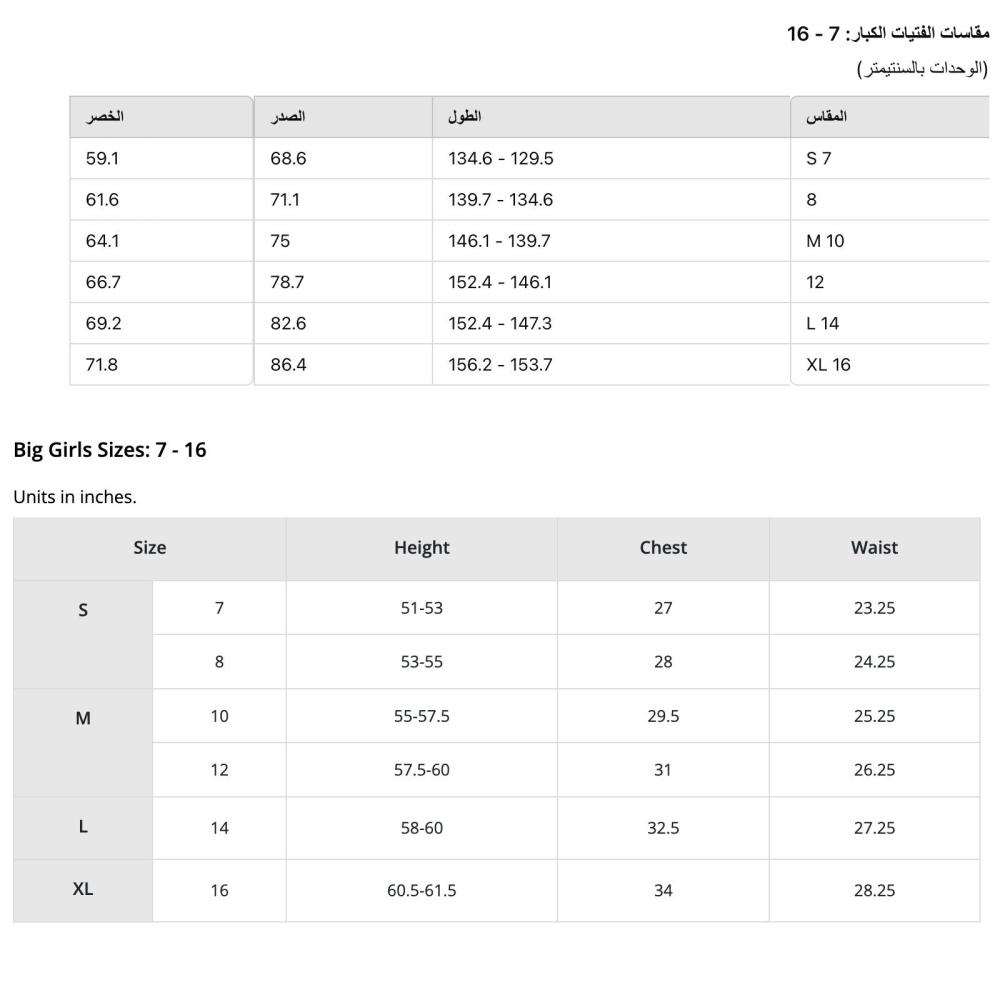
Task: Click the Size column header
Action: point(150,548)
